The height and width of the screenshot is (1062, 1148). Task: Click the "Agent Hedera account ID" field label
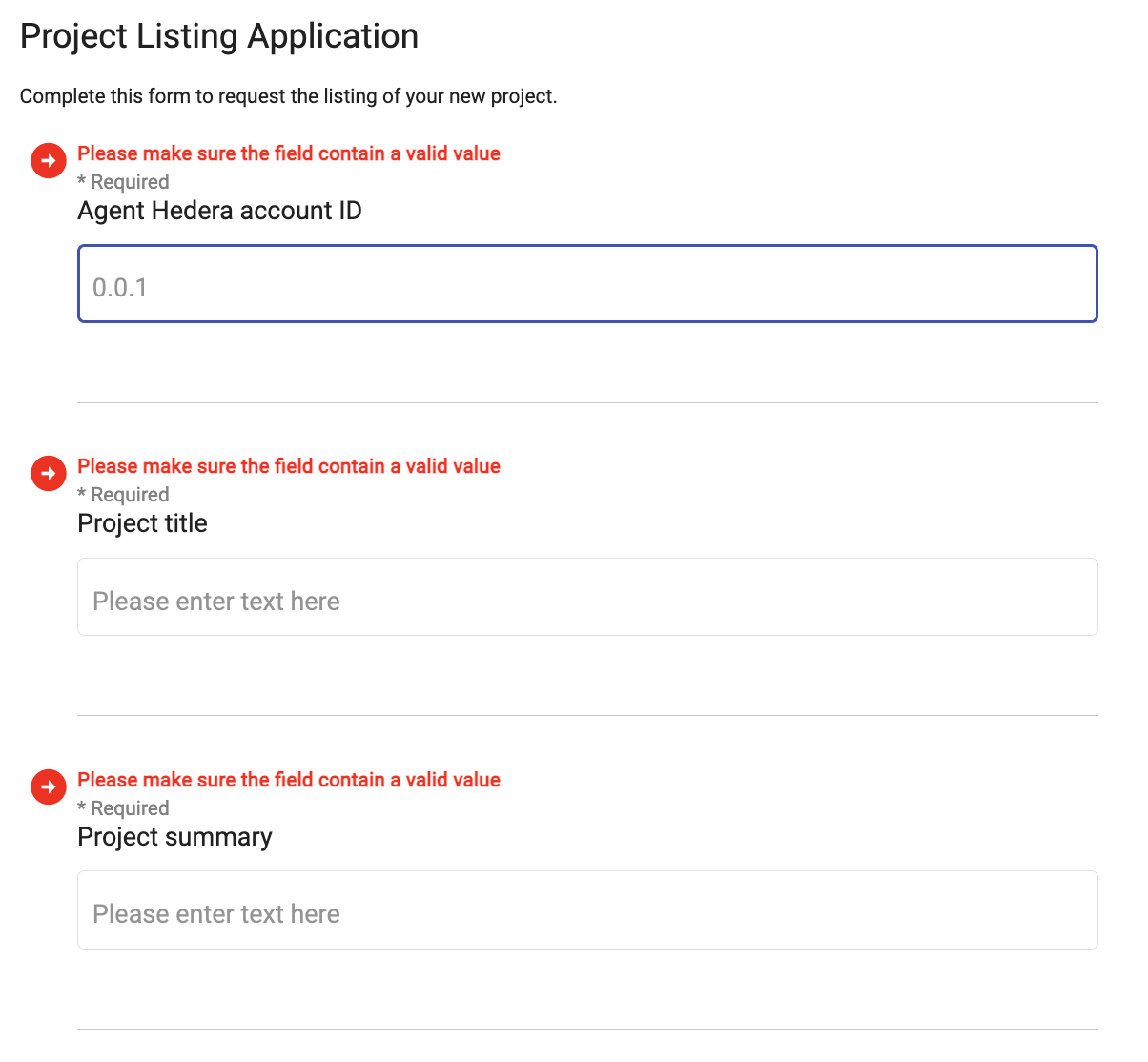click(219, 211)
